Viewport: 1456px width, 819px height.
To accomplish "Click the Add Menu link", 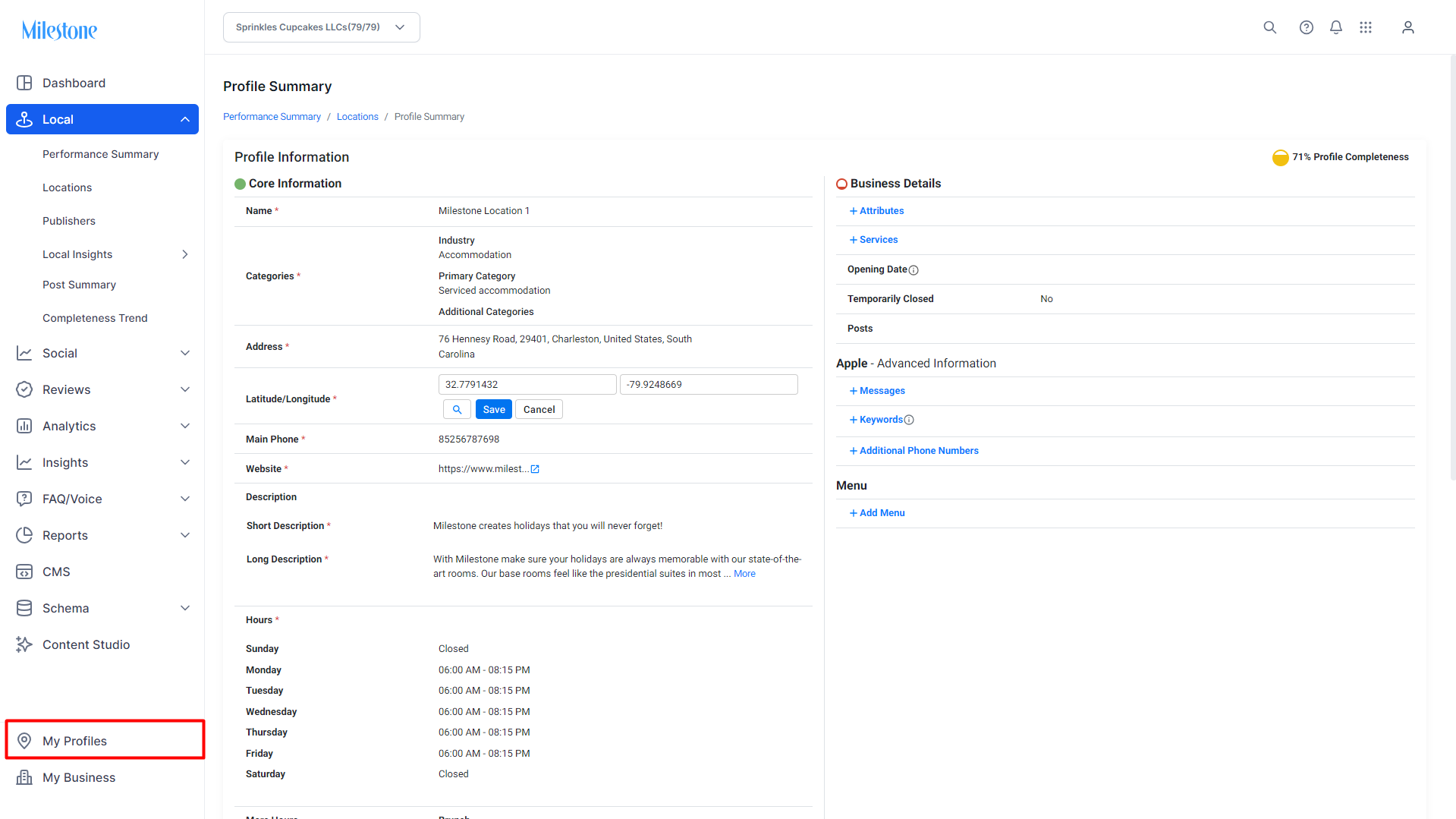I will point(877,513).
